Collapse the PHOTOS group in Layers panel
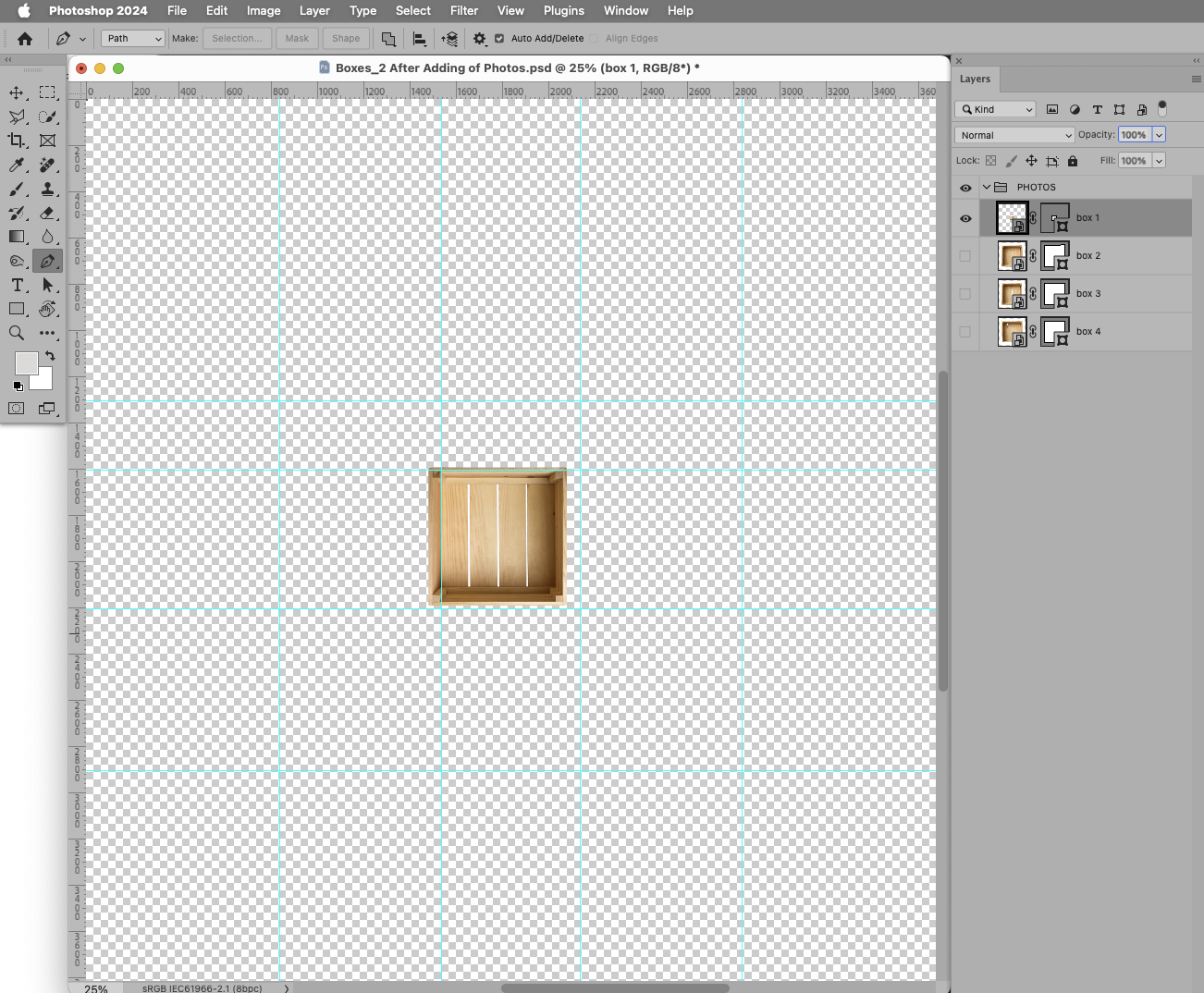This screenshot has width=1204, height=993. click(x=986, y=187)
